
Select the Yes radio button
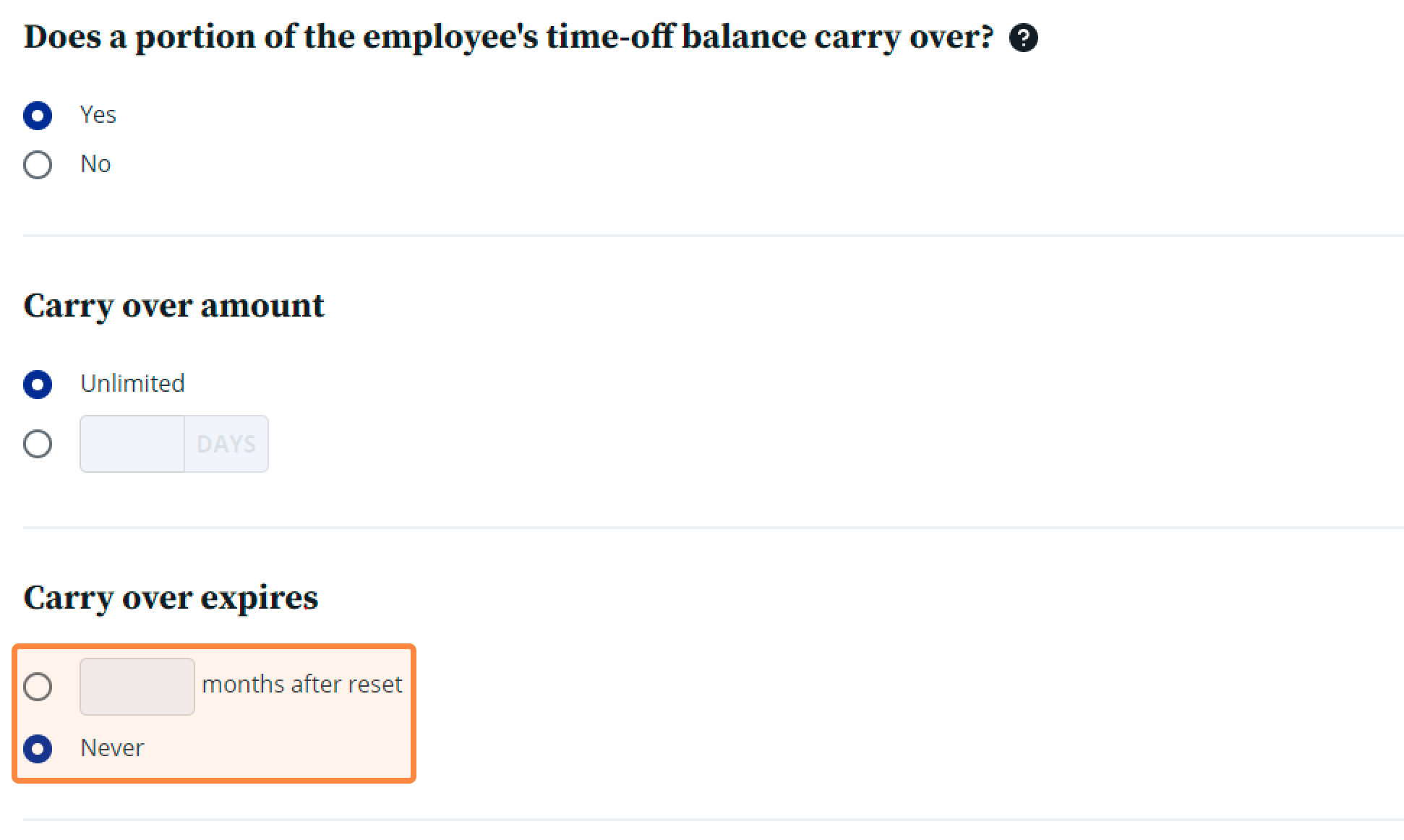[38, 116]
